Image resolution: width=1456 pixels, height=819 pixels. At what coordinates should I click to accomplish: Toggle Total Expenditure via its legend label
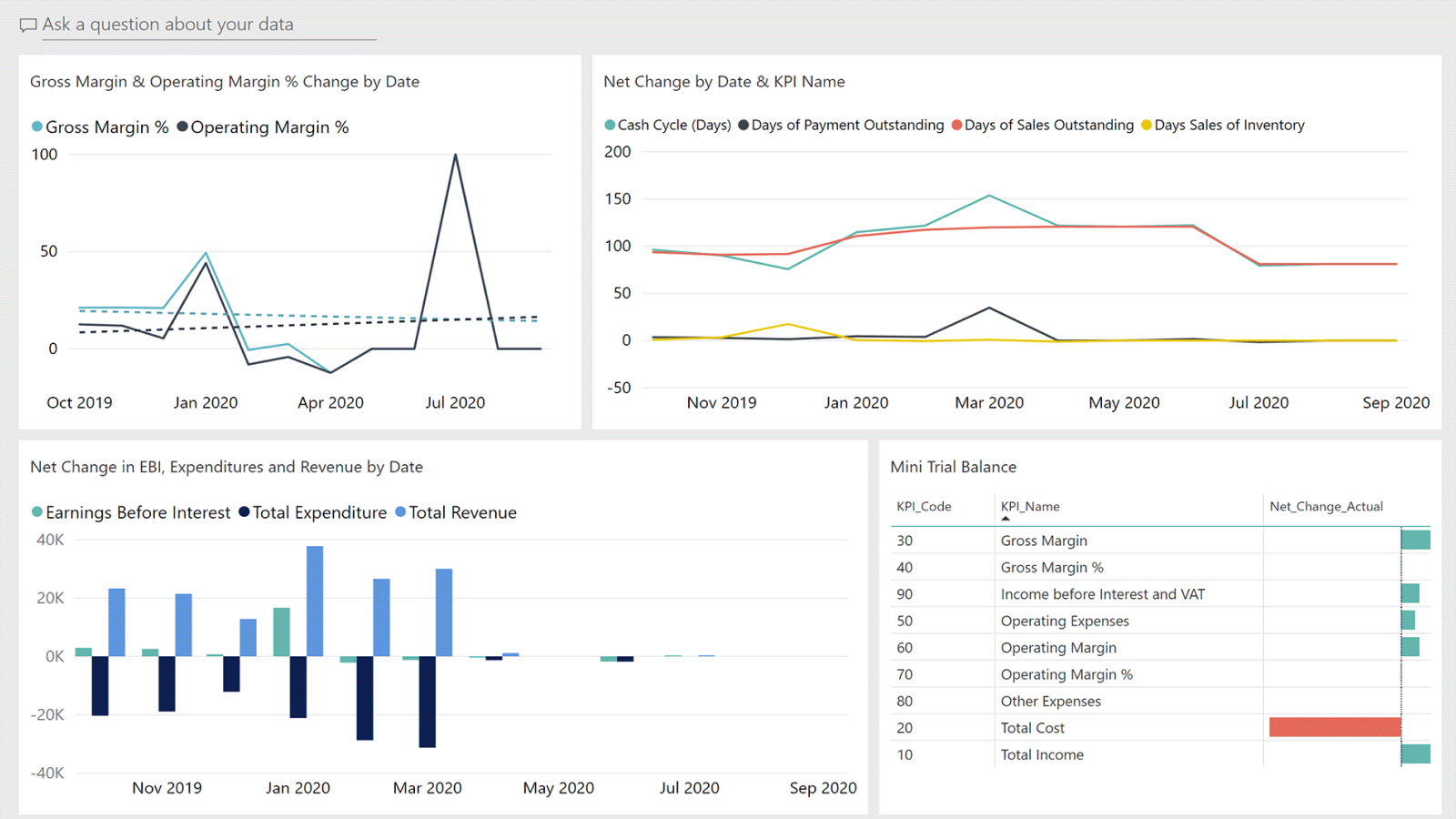click(x=320, y=512)
